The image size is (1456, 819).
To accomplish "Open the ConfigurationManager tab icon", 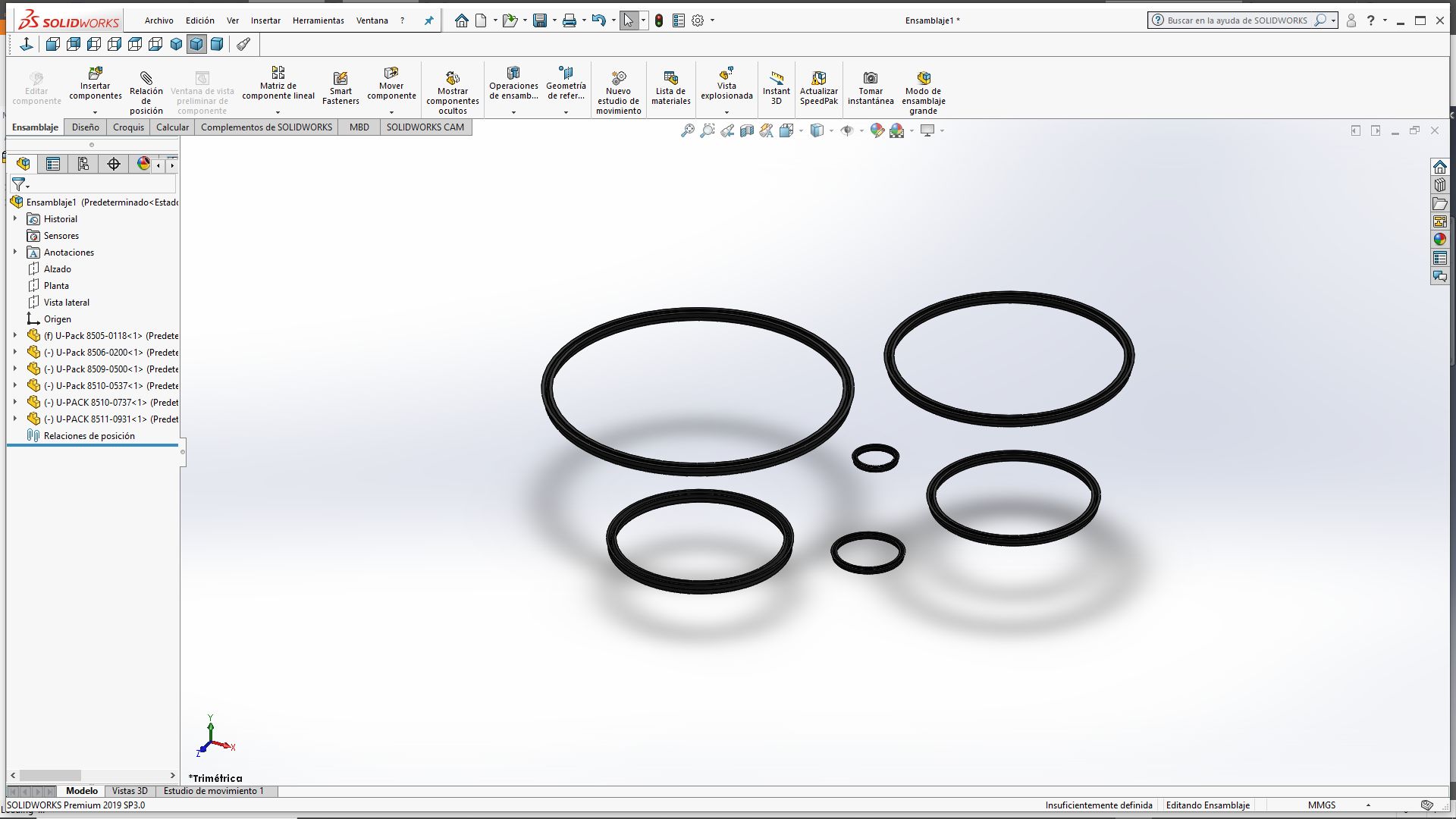I will point(83,164).
